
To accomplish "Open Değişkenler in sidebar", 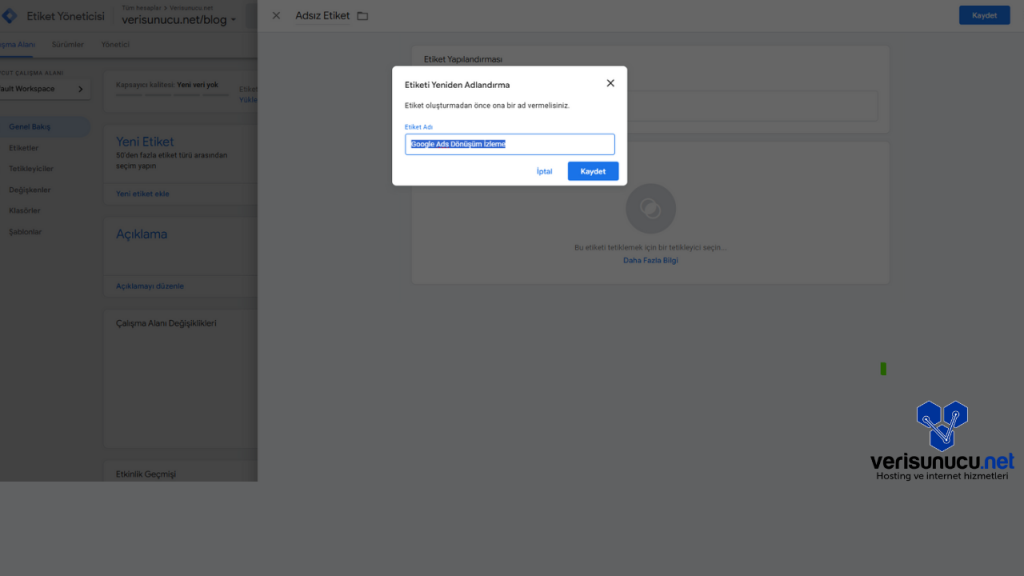I will 29,189.
